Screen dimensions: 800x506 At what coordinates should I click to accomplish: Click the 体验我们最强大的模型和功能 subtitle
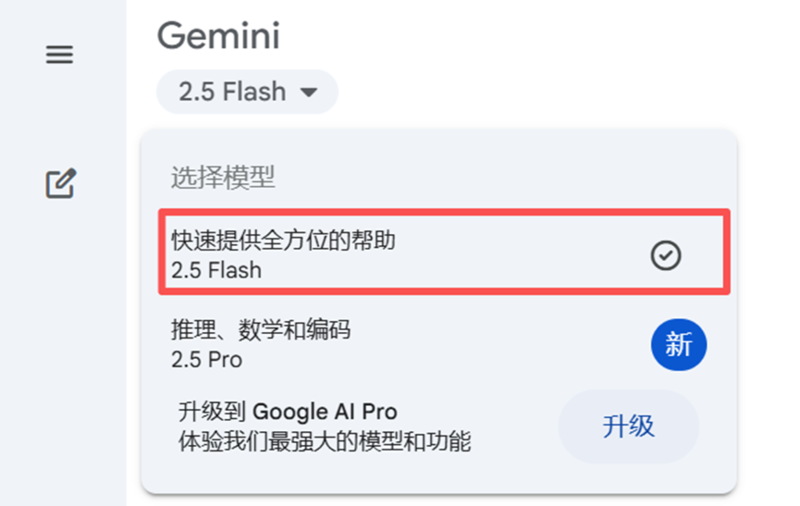[x=324, y=439]
